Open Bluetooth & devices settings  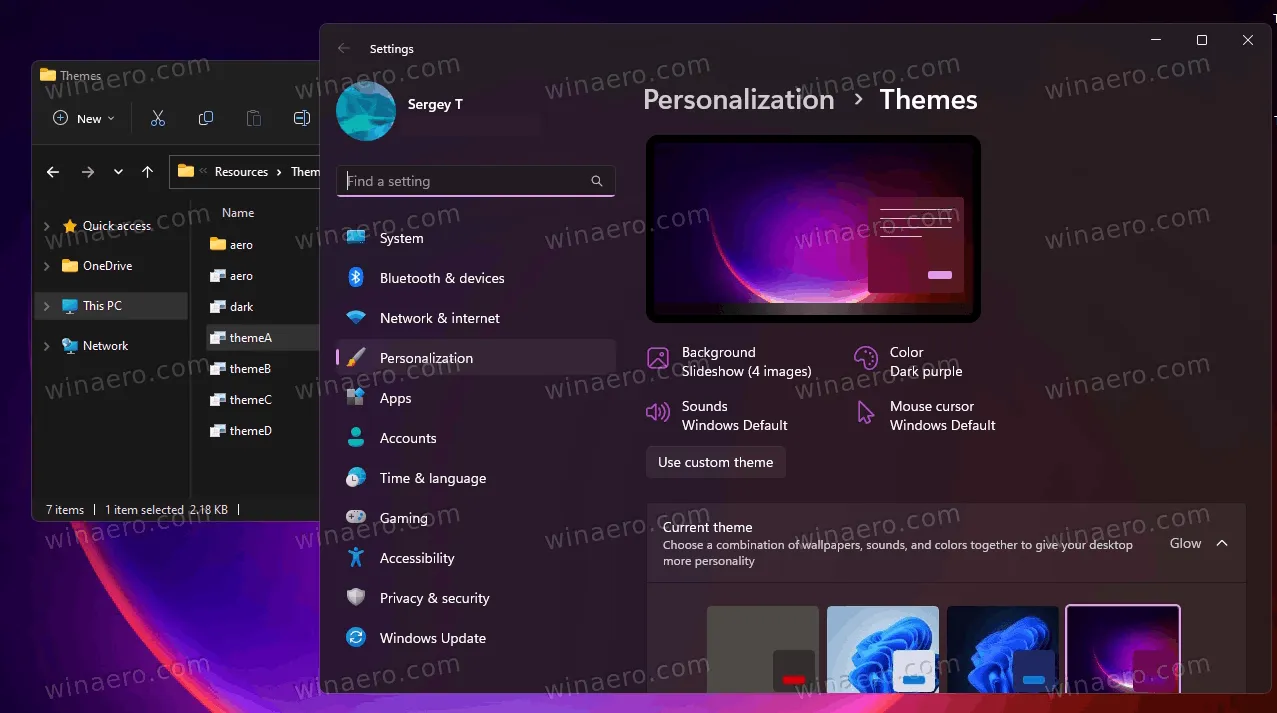click(476, 278)
